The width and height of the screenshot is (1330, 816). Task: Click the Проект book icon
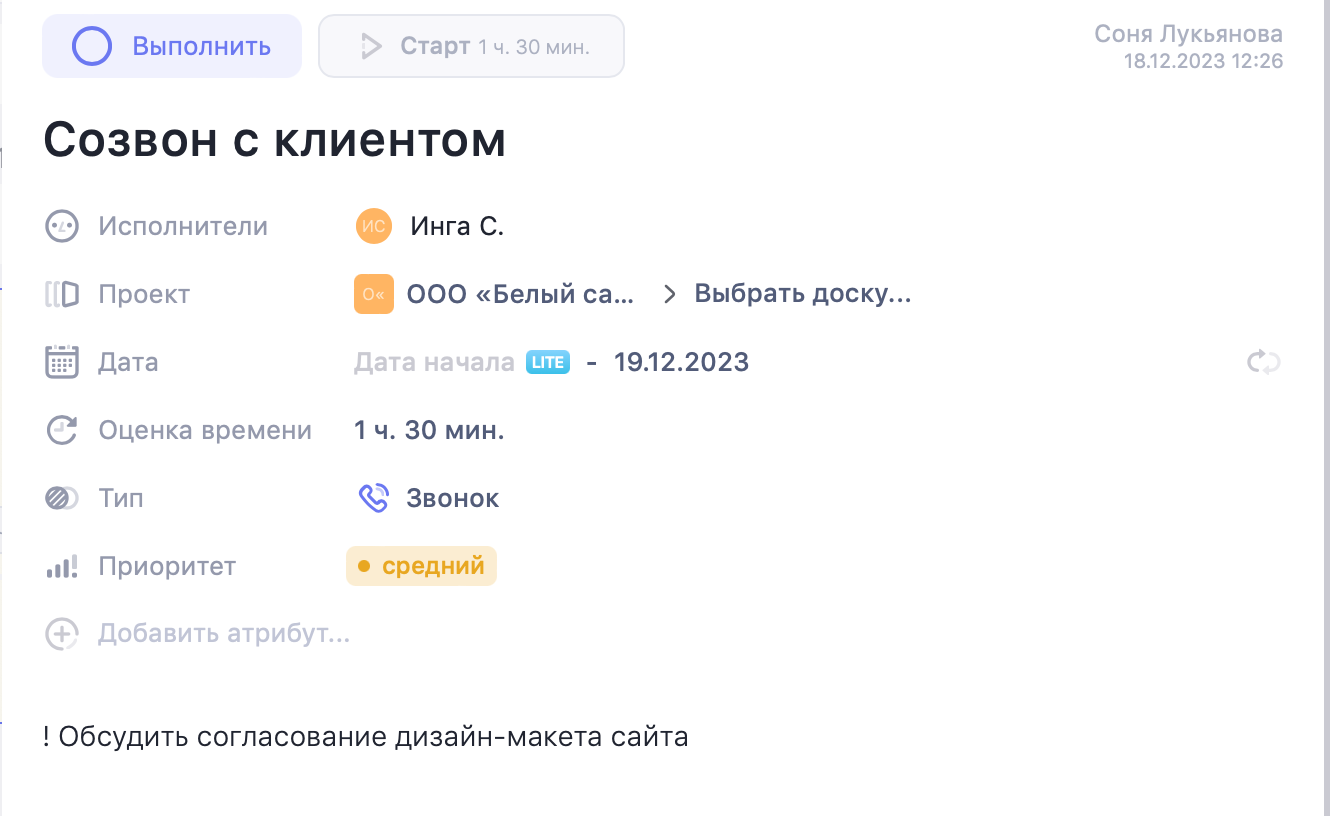point(61,293)
